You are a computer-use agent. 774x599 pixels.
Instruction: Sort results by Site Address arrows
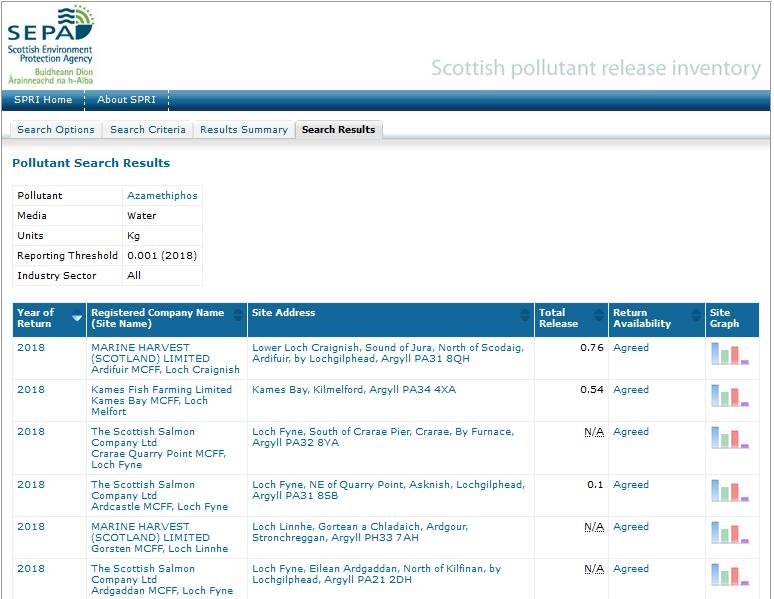[525, 318]
